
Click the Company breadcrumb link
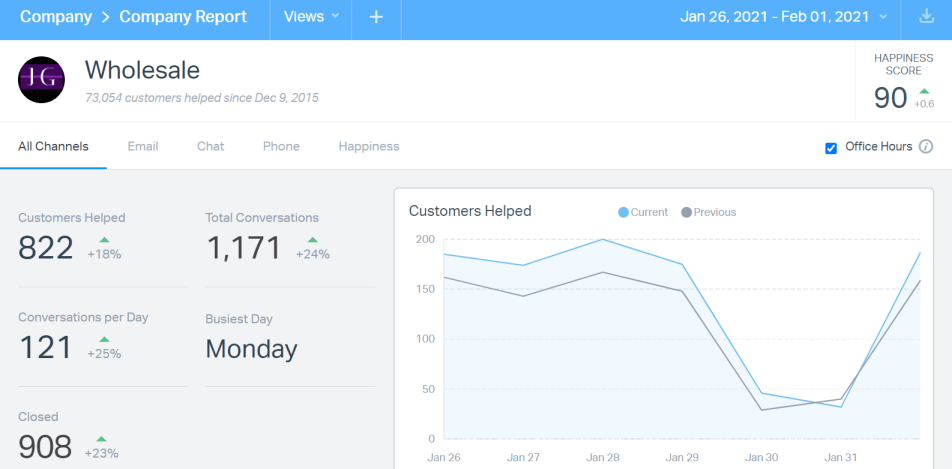(x=56, y=18)
